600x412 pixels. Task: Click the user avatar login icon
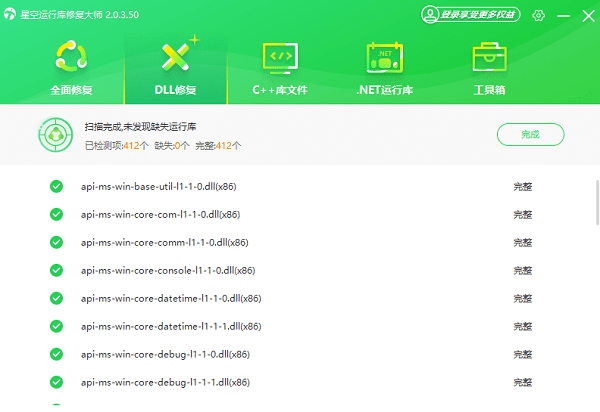[430, 15]
